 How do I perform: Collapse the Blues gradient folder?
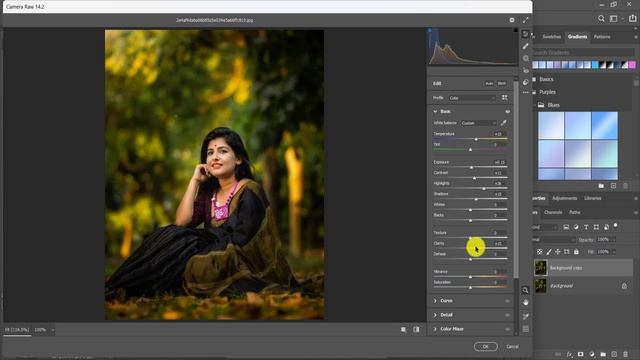click(x=534, y=105)
